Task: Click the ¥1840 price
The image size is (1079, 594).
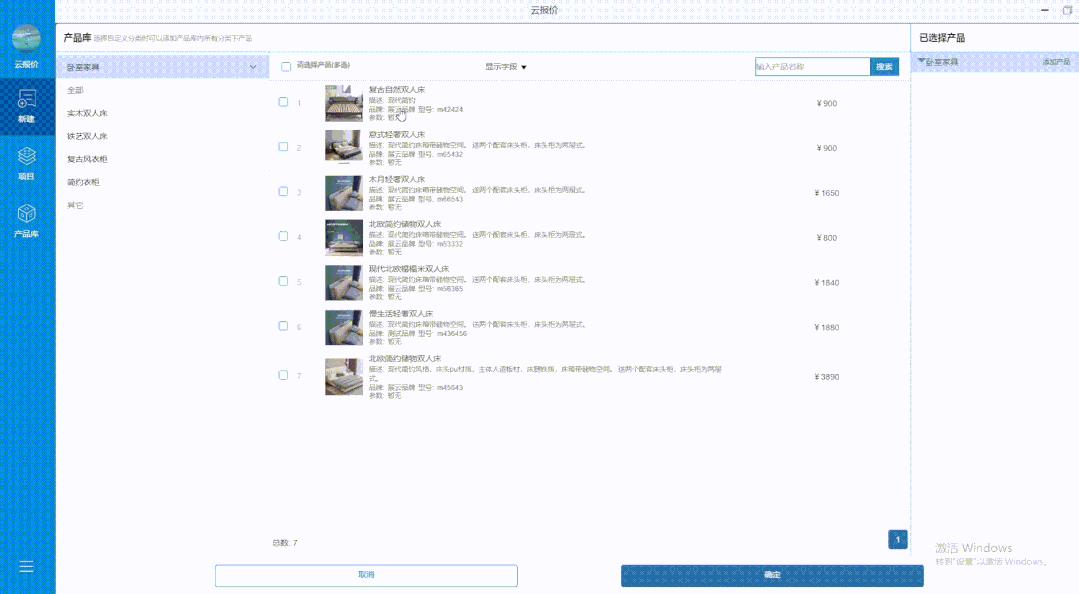Action: [826, 282]
